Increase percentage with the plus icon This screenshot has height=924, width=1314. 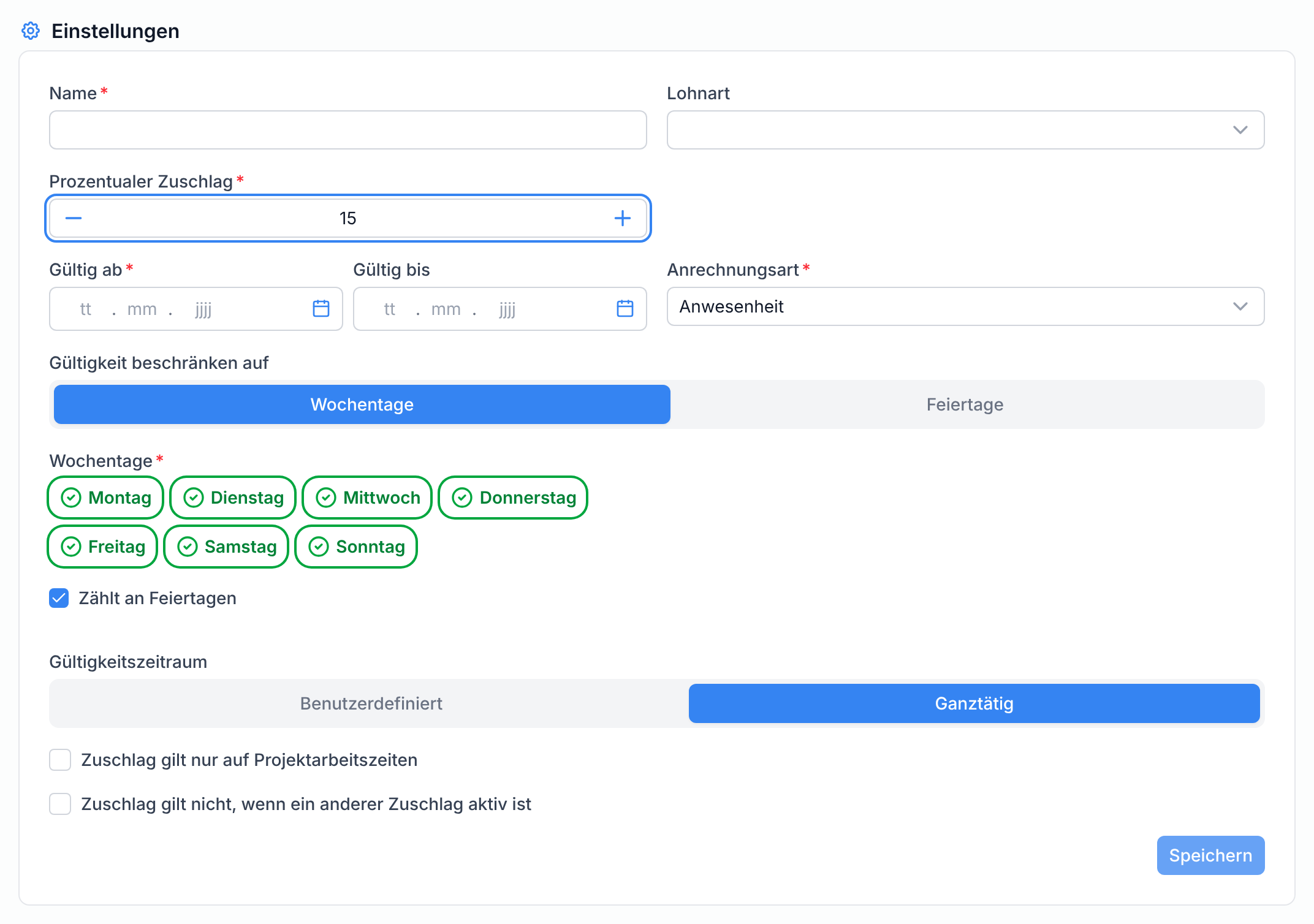click(x=623, y=218)
